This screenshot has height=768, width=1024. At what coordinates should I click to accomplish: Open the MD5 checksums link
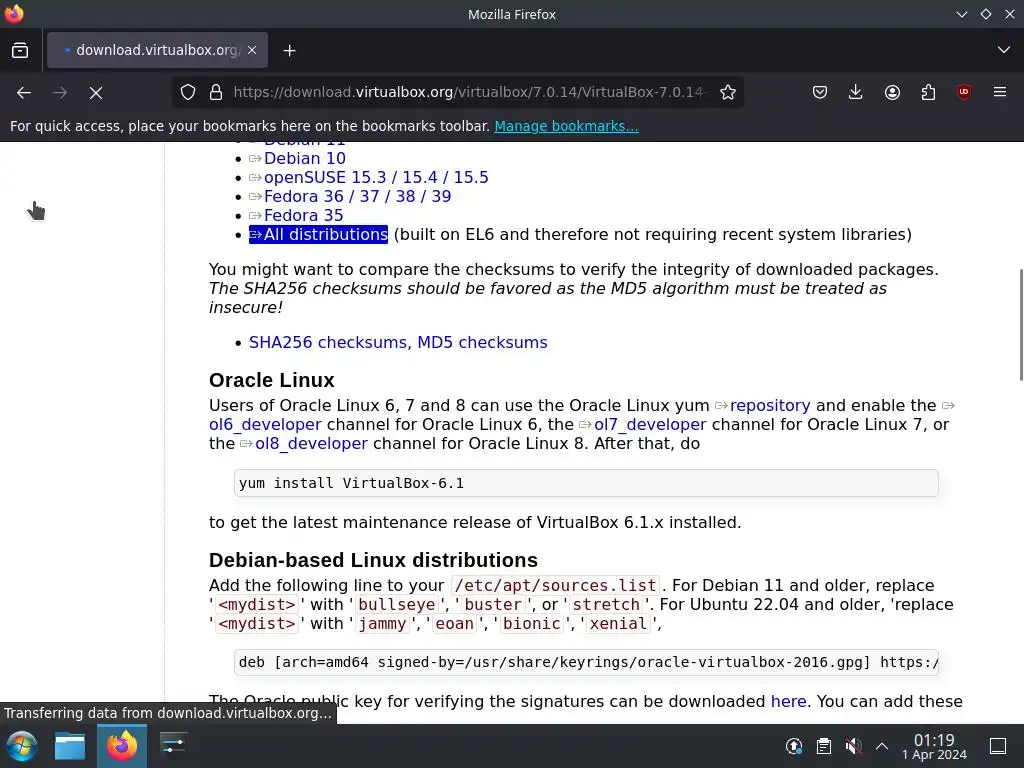(482, 342)
